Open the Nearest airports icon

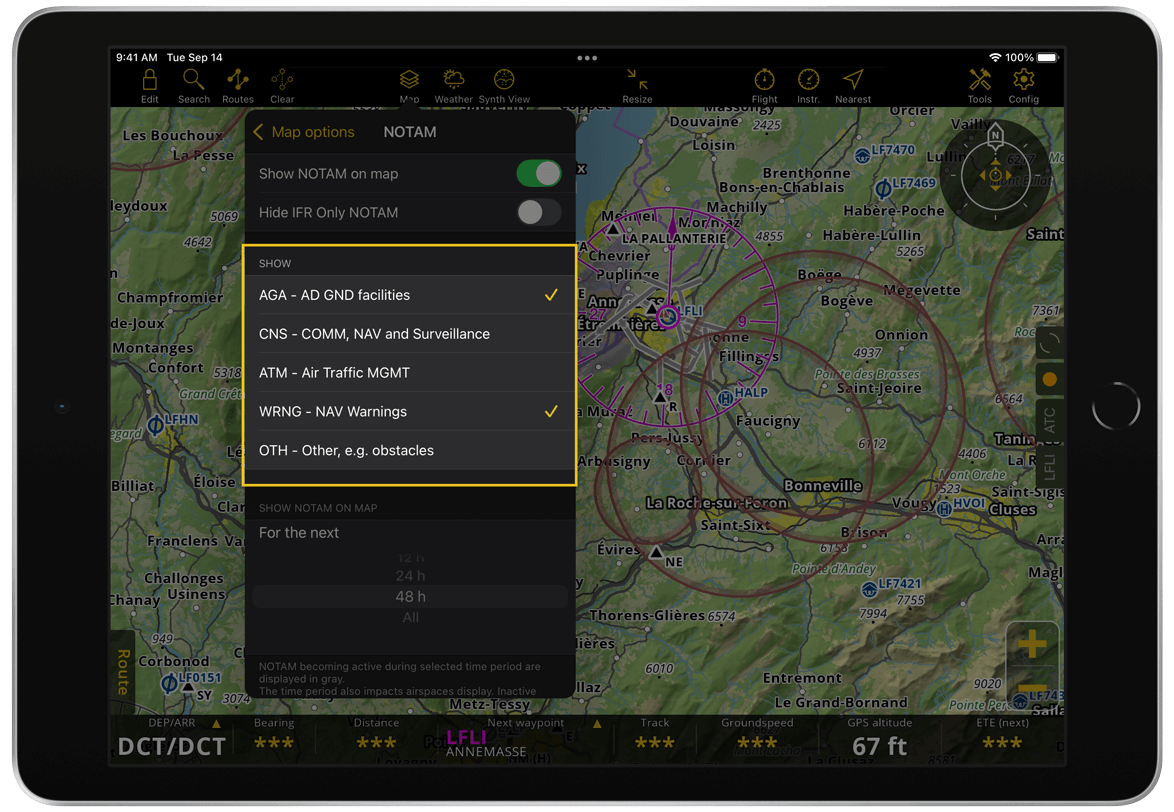(x=853, y=85)
